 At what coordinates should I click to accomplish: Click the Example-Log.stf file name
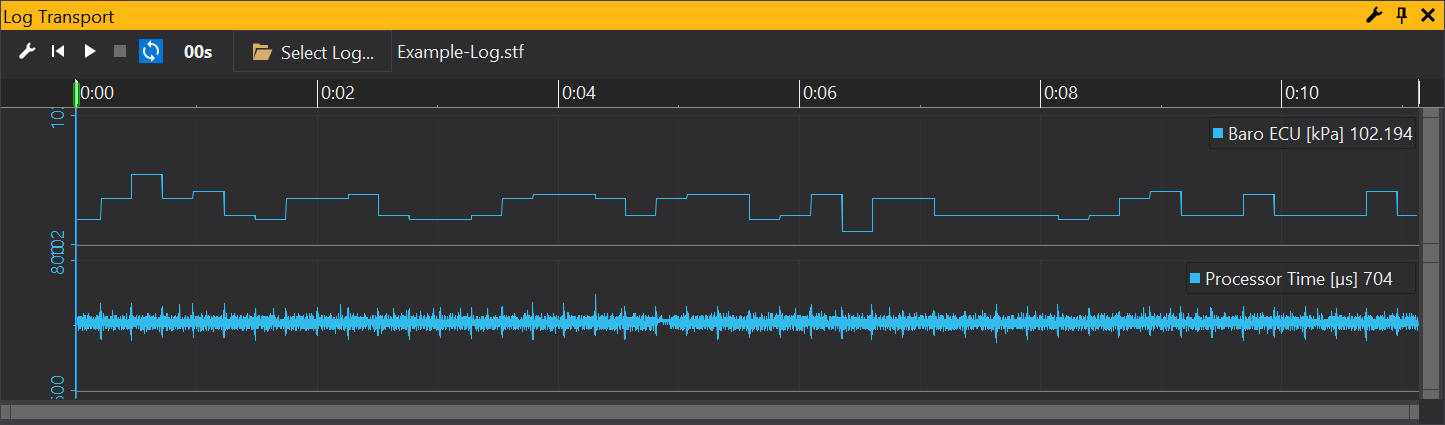coord(460,52)
